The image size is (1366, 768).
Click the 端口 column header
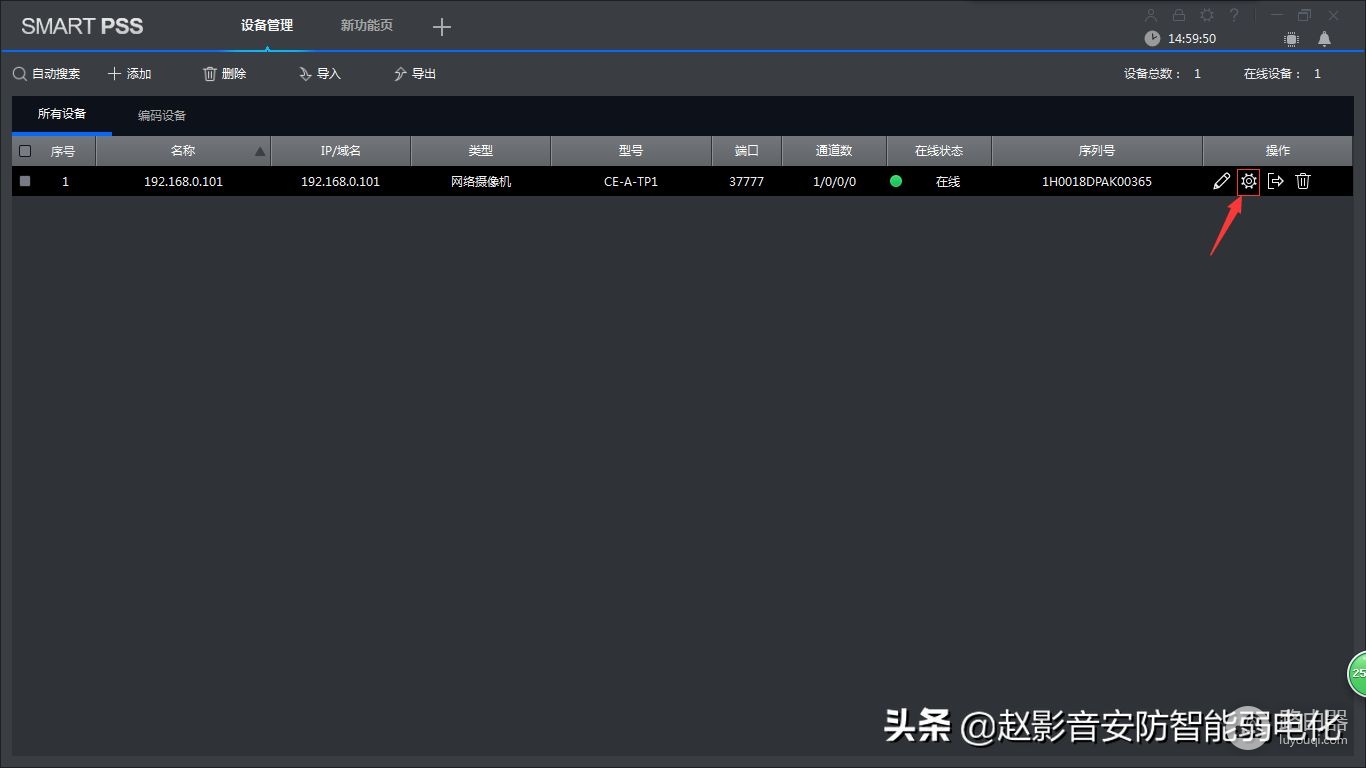tap(747, 151)
